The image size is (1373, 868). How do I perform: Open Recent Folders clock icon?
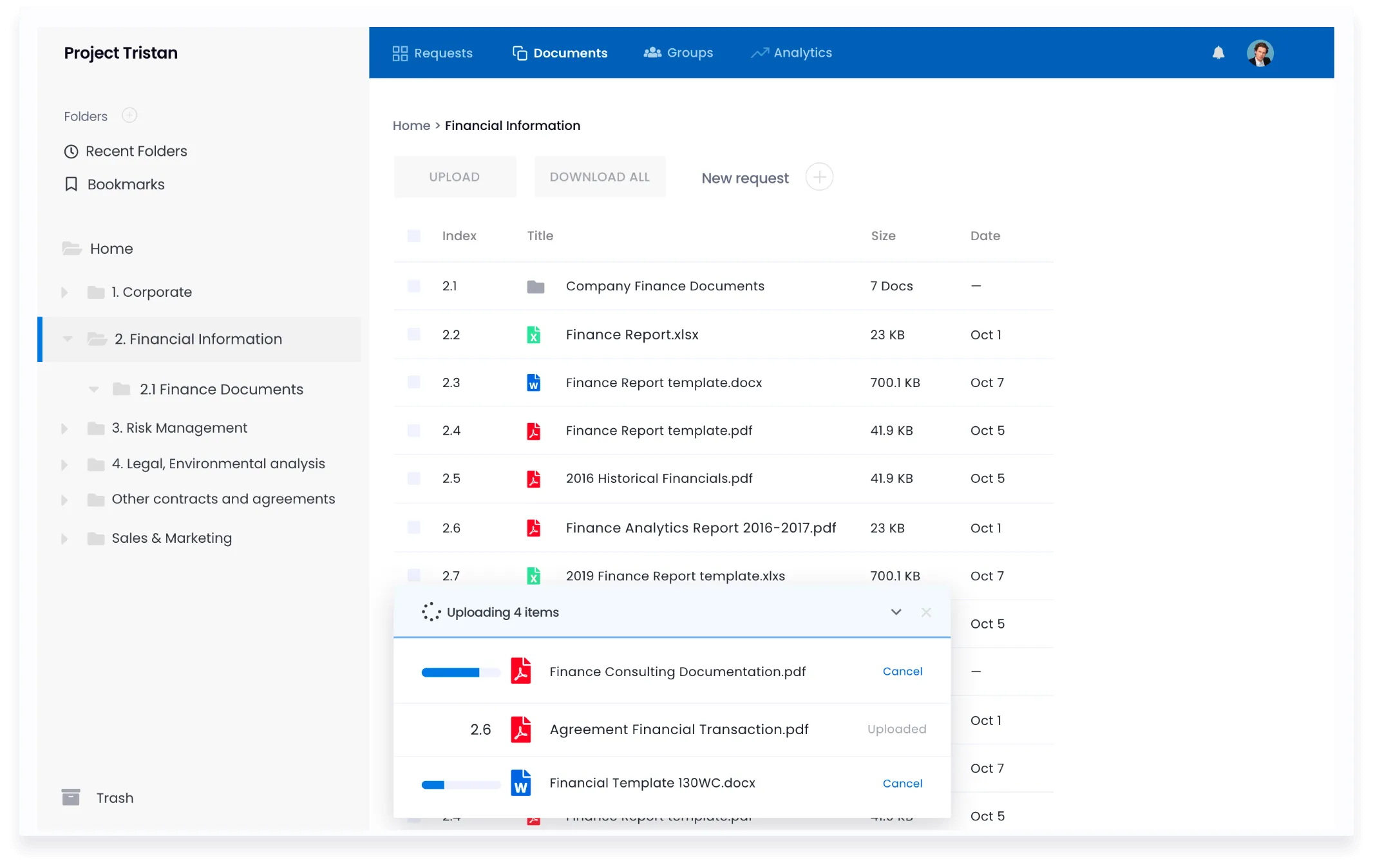(71, 151)
